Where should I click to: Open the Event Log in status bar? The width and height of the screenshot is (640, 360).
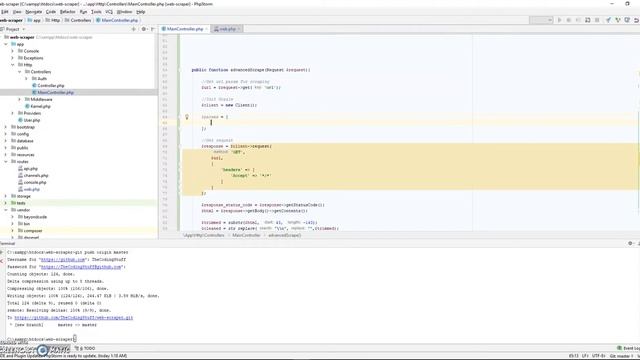pyautogui.click(x=628, y=348)
